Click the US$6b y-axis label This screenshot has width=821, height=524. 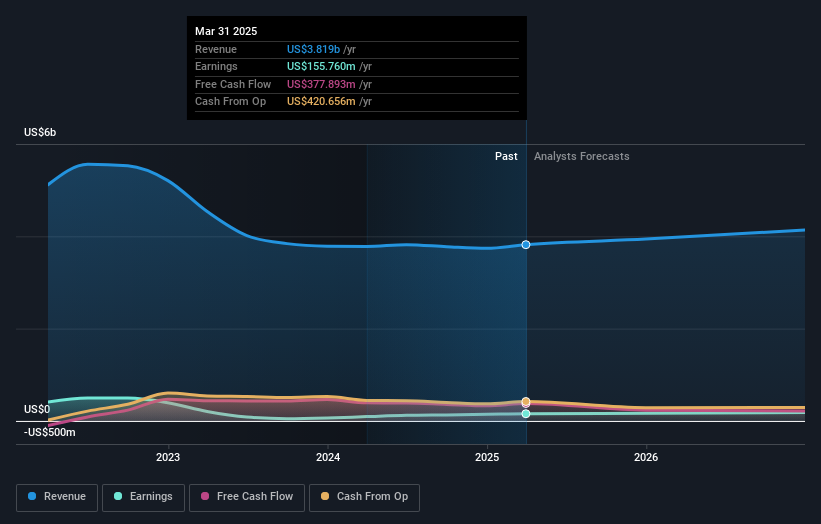(x=40, y=132)
